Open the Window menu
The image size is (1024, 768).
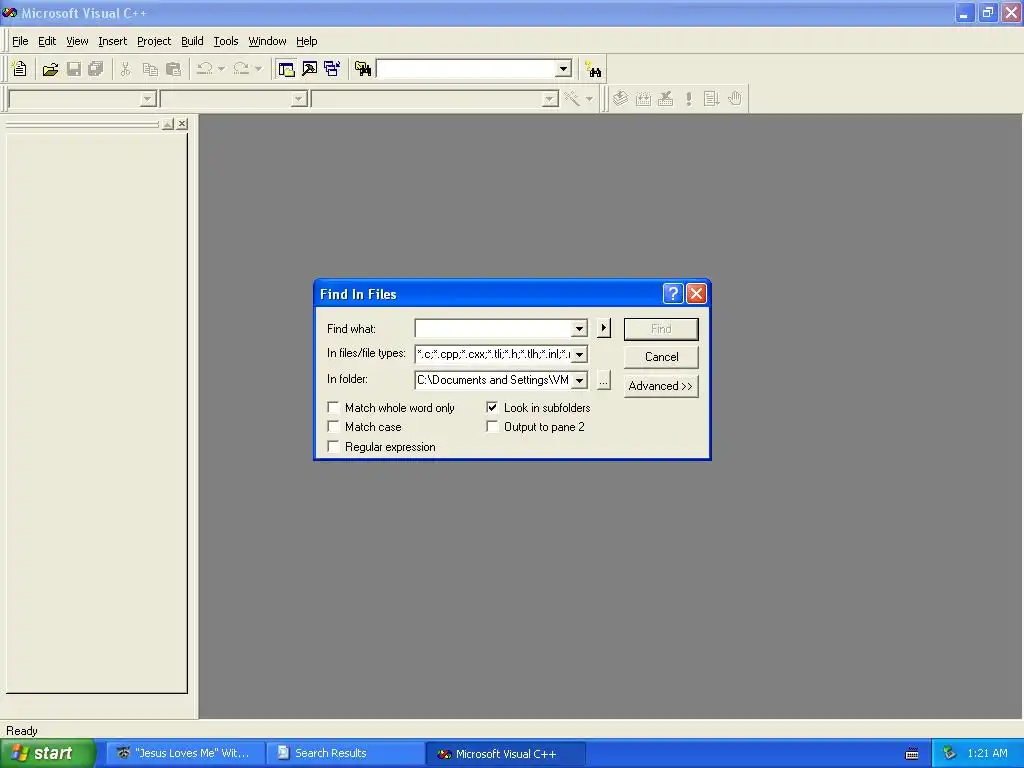click(x=267, y=41)
